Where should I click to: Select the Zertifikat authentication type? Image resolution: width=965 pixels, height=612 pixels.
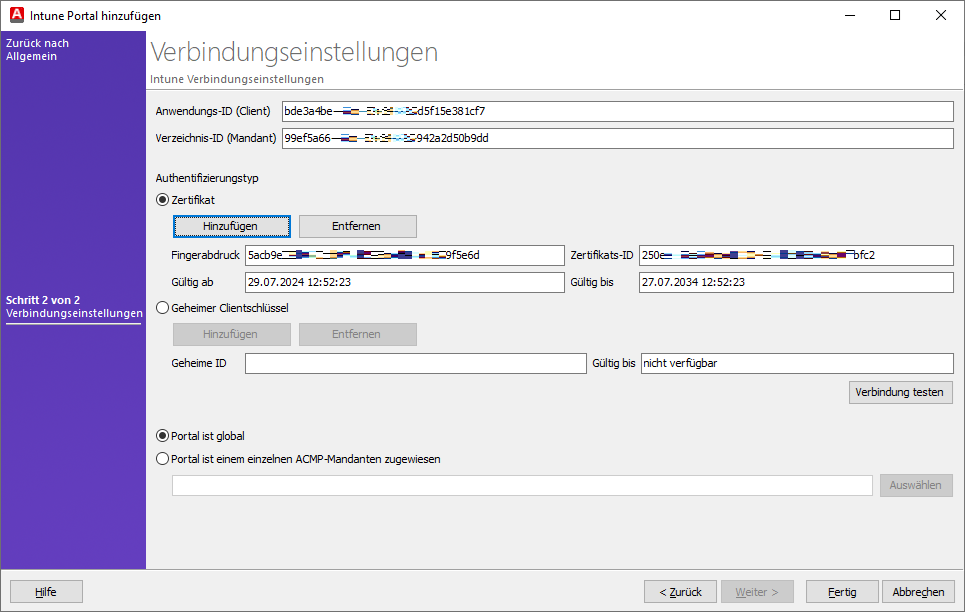coord(161,200)
